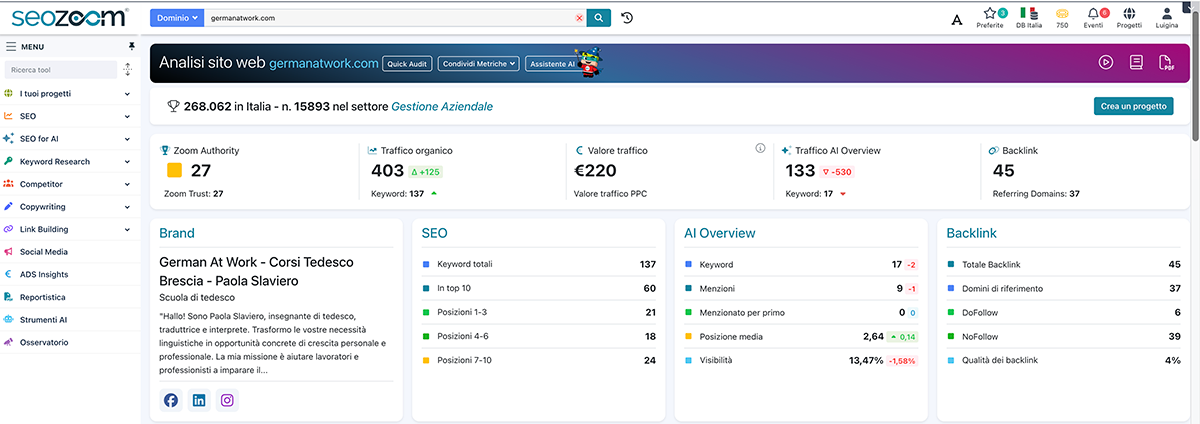Expand the Link Building sidebar section
1200x424 pixels.
(68, 229)
